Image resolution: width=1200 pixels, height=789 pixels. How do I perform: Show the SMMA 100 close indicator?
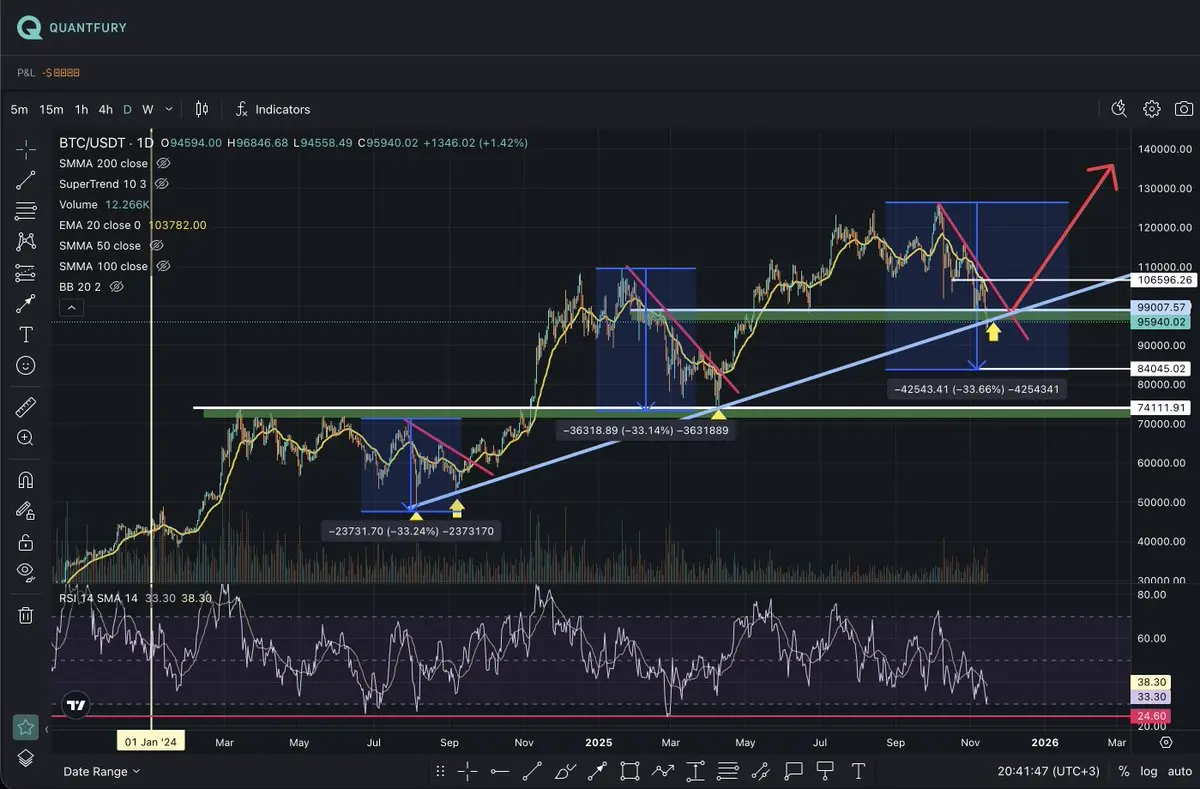(164, 266)
